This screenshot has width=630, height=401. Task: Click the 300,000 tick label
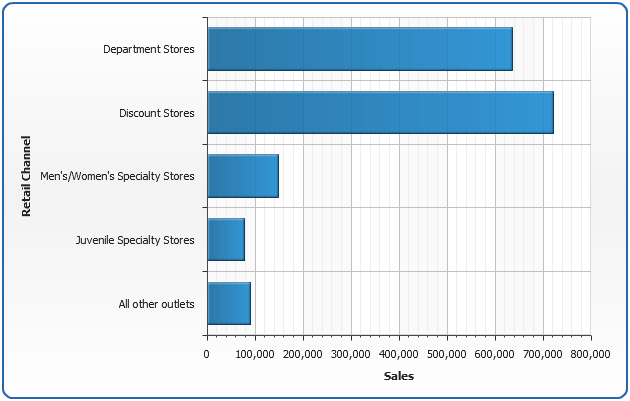coord(351,354)
